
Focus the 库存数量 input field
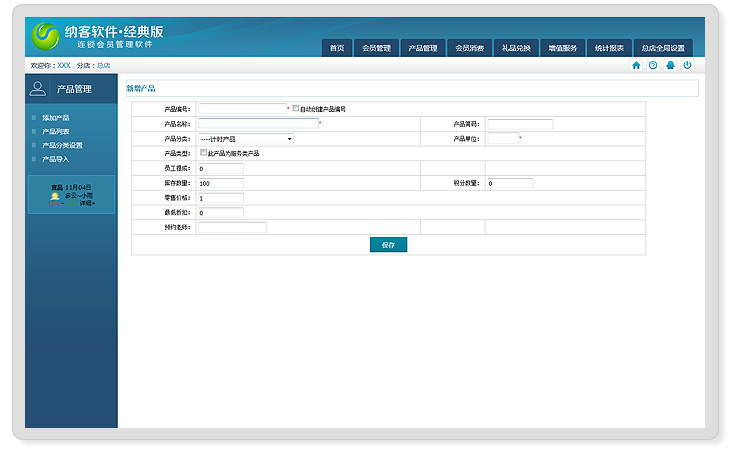point(220,184)
